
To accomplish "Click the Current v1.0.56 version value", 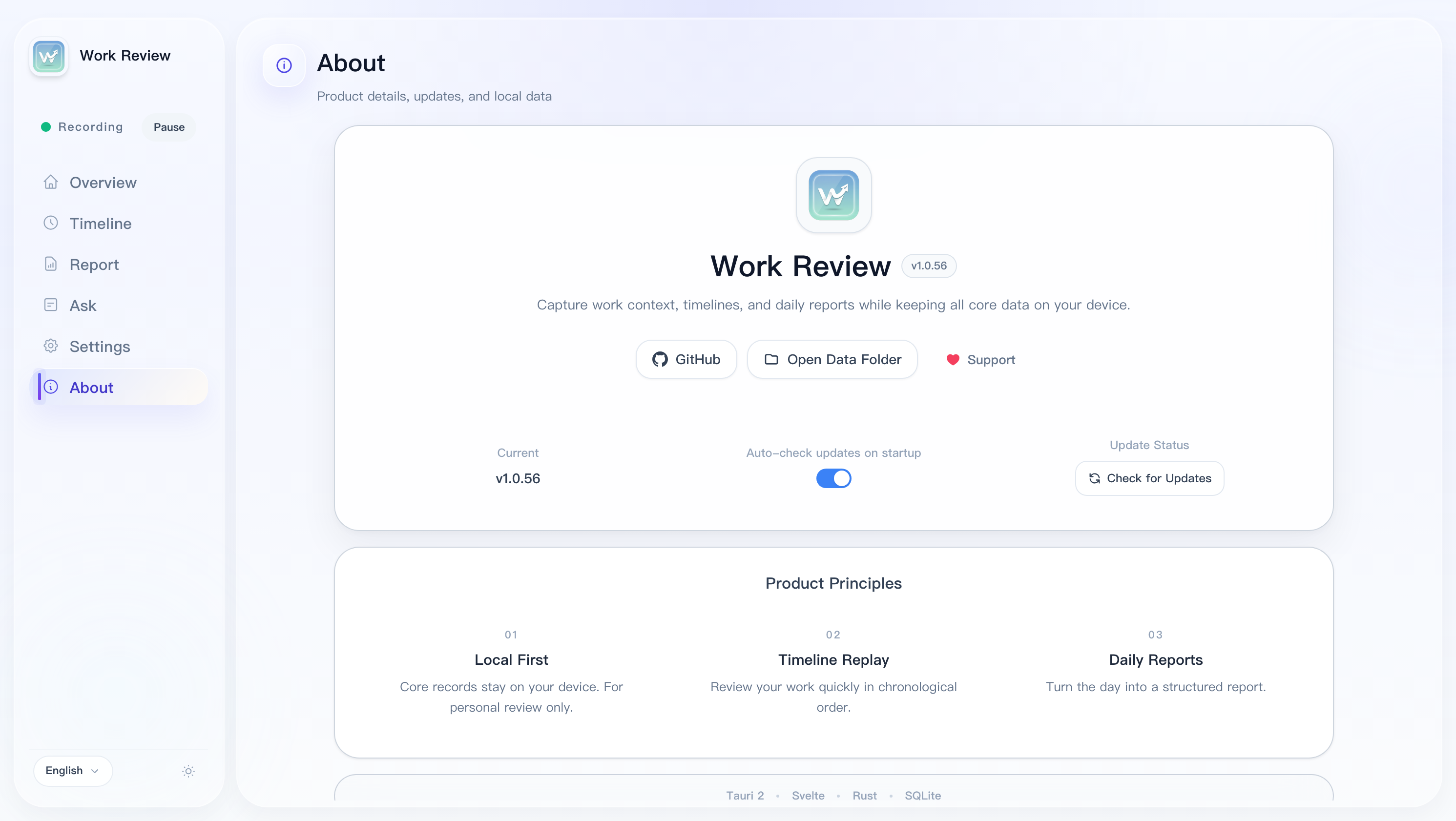I will pos(518,478).
